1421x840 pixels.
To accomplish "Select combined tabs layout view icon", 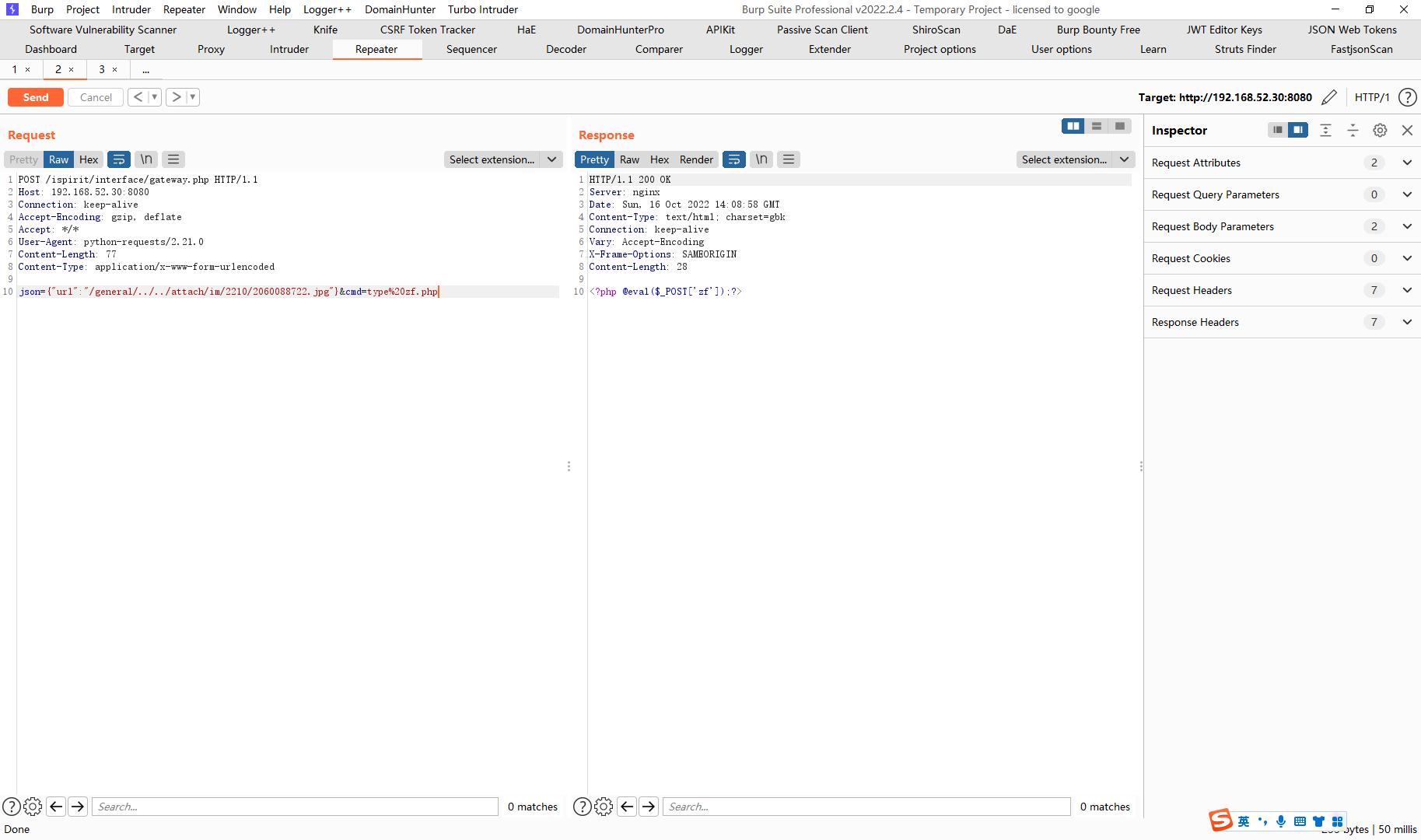I will (x=1120, y=126).
